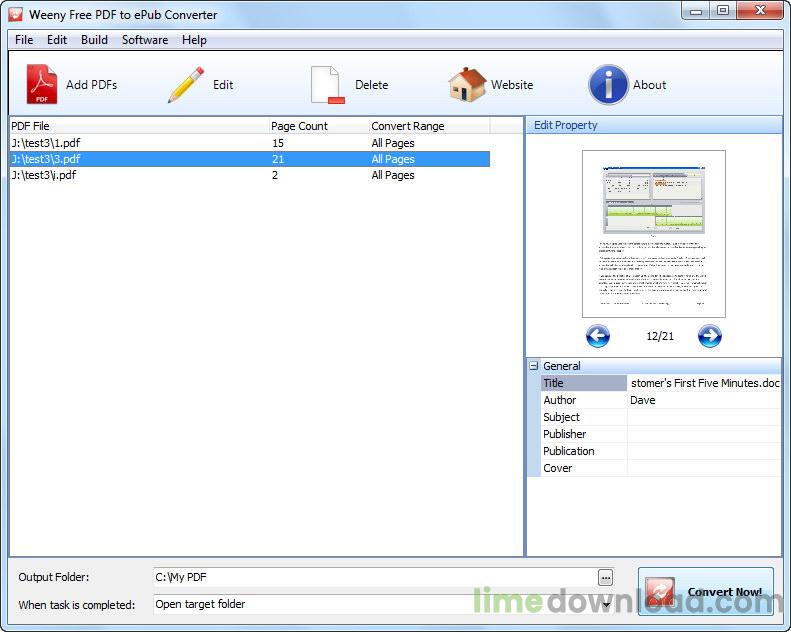
Task: Open the Website house icon
Action: tap(467, 84)
